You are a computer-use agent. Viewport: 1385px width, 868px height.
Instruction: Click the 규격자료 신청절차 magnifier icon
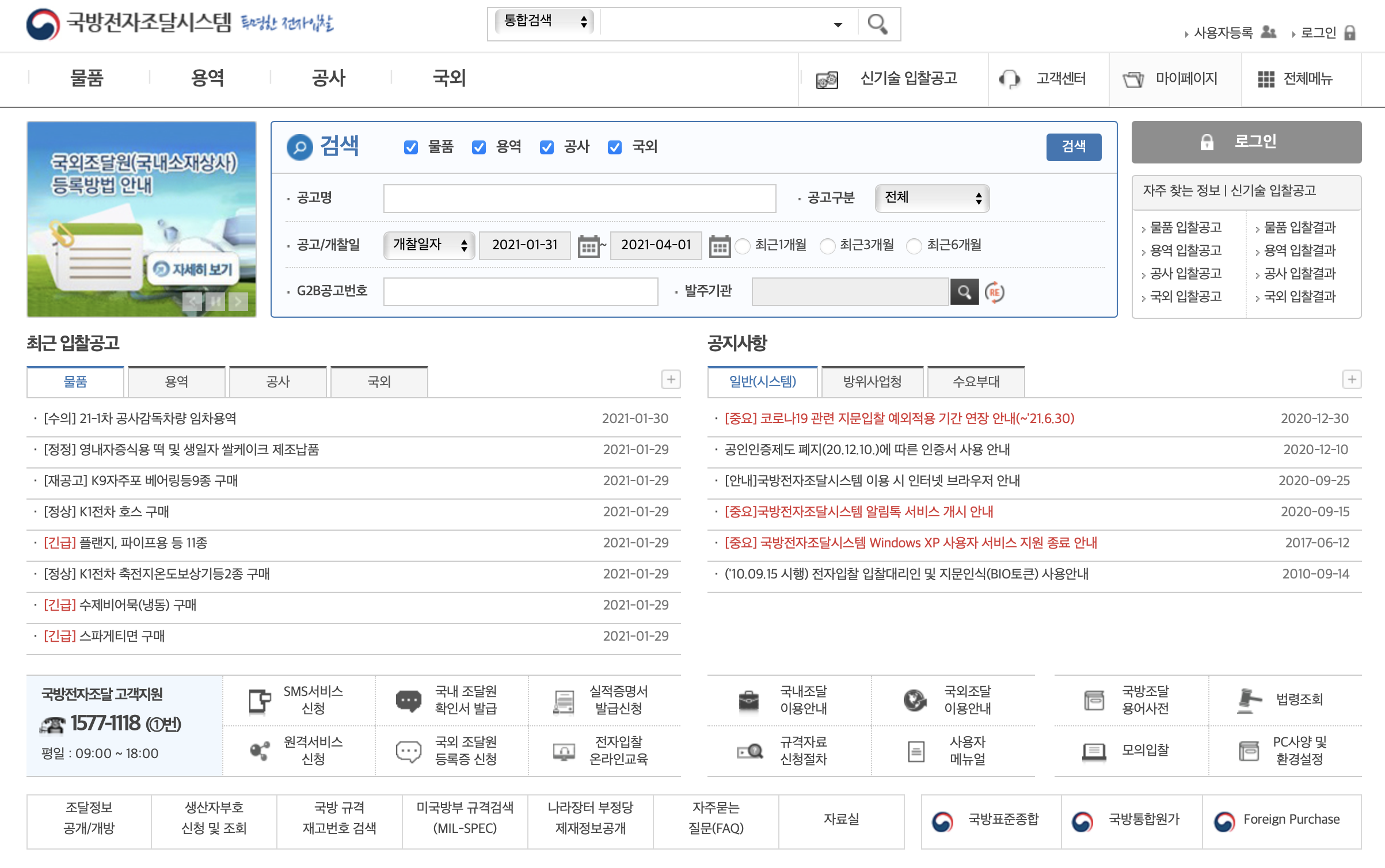749,751
